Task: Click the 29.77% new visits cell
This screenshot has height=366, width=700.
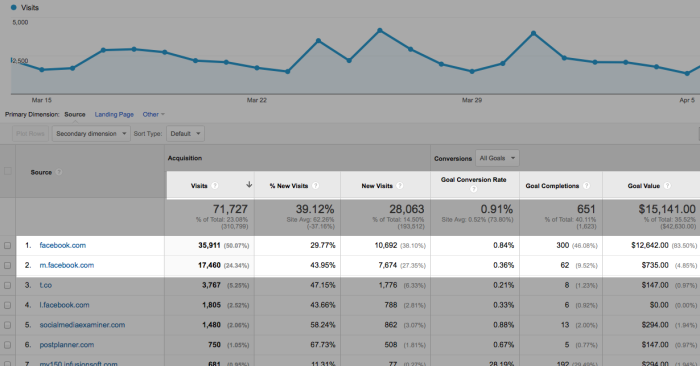Action: [x=323, y=245]
